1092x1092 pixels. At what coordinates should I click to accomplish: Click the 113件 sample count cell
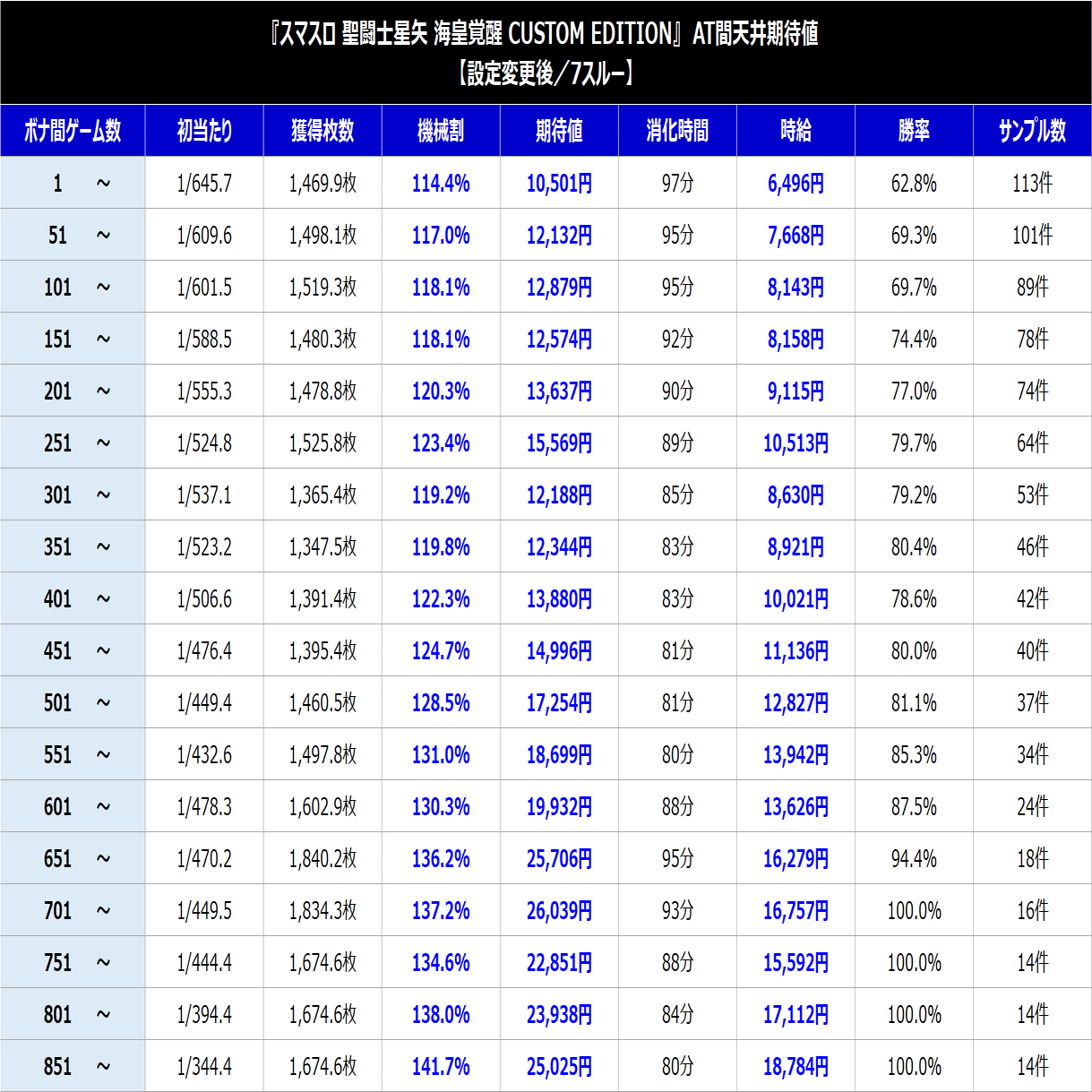pos(1032,183)
